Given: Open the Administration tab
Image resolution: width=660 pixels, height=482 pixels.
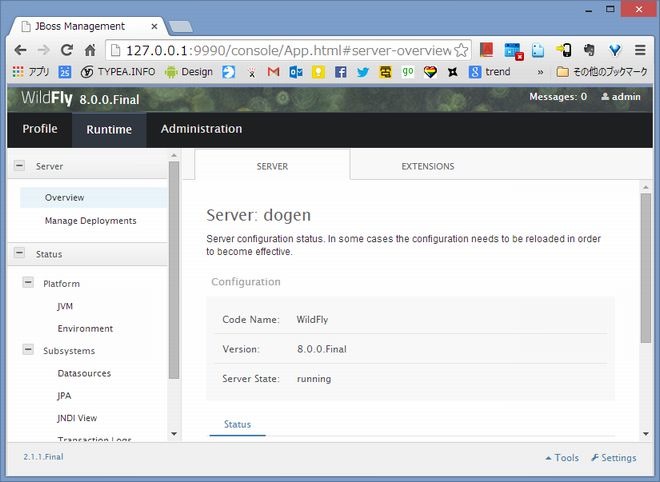Looking at the screenshot, I should click(x=201, y=129).
